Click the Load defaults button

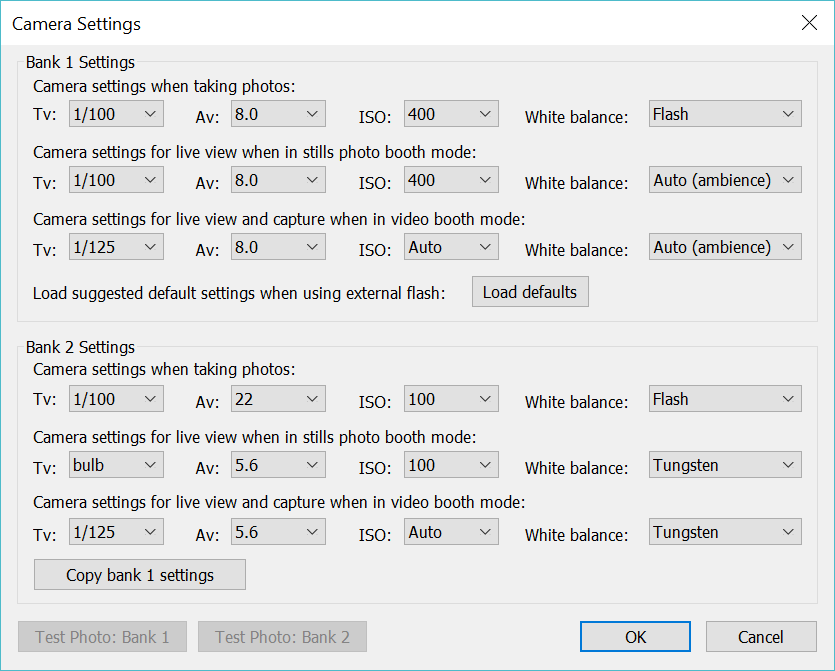coord(530,291)
